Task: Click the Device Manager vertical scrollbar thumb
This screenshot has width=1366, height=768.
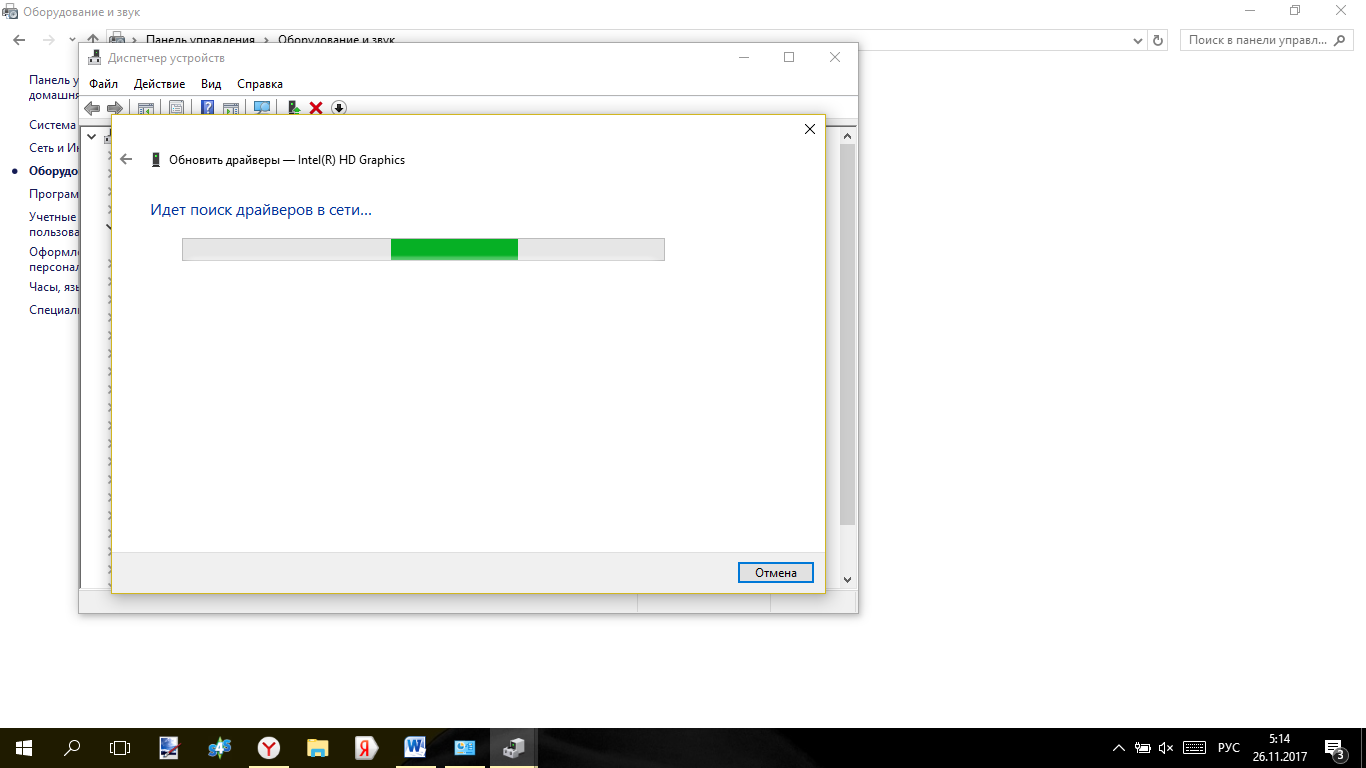Action: [x=848, y=335]
